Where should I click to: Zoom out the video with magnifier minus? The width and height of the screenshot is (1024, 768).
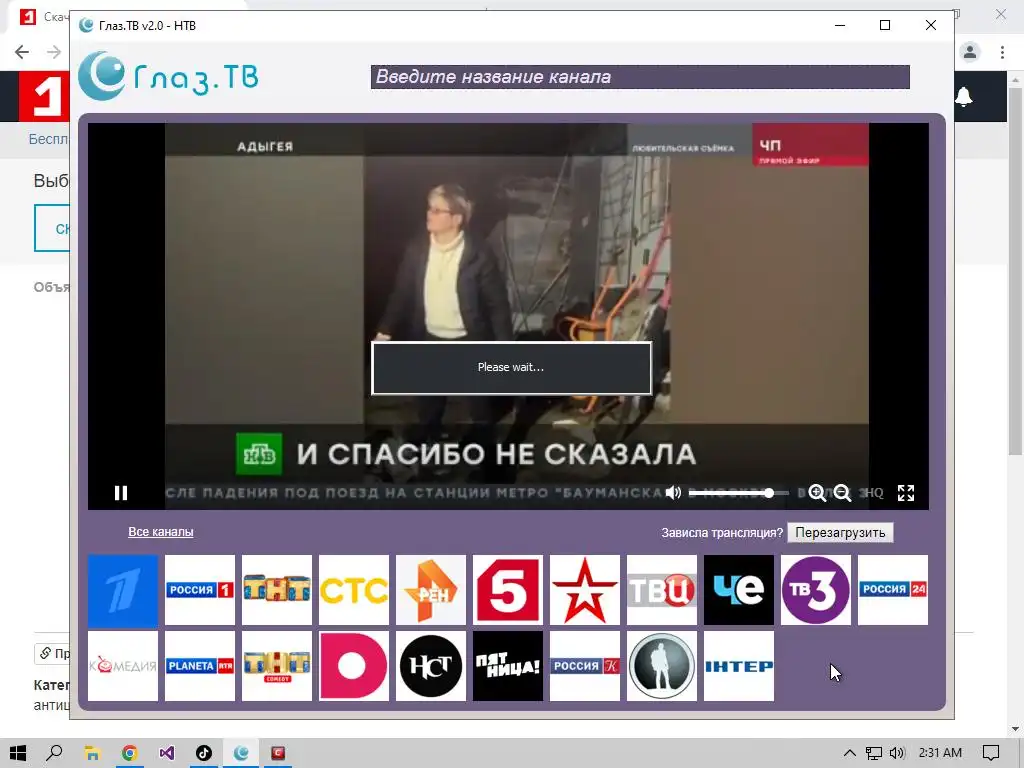(842, 492)
